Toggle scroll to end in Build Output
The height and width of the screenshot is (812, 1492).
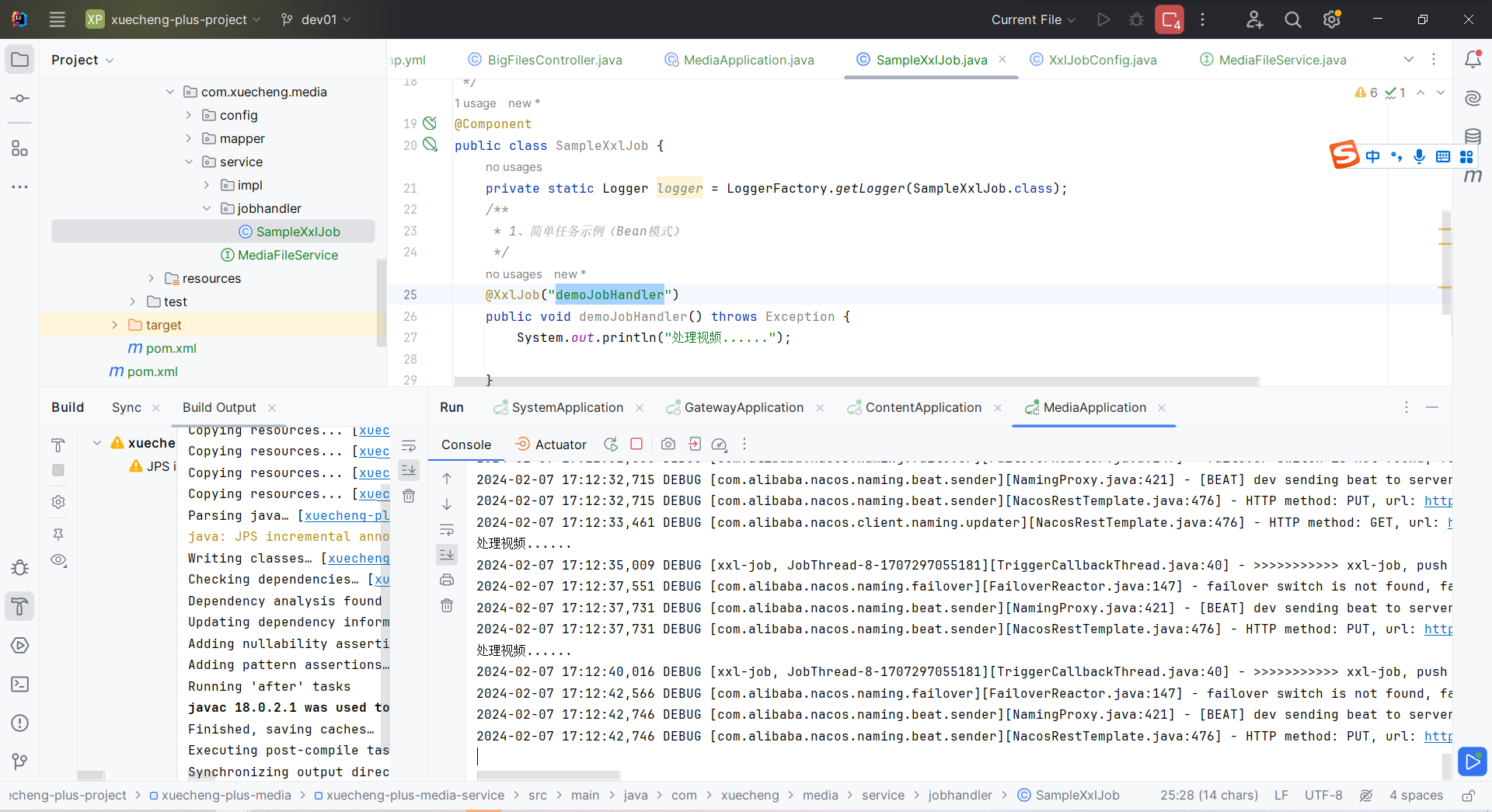(409, 470)
